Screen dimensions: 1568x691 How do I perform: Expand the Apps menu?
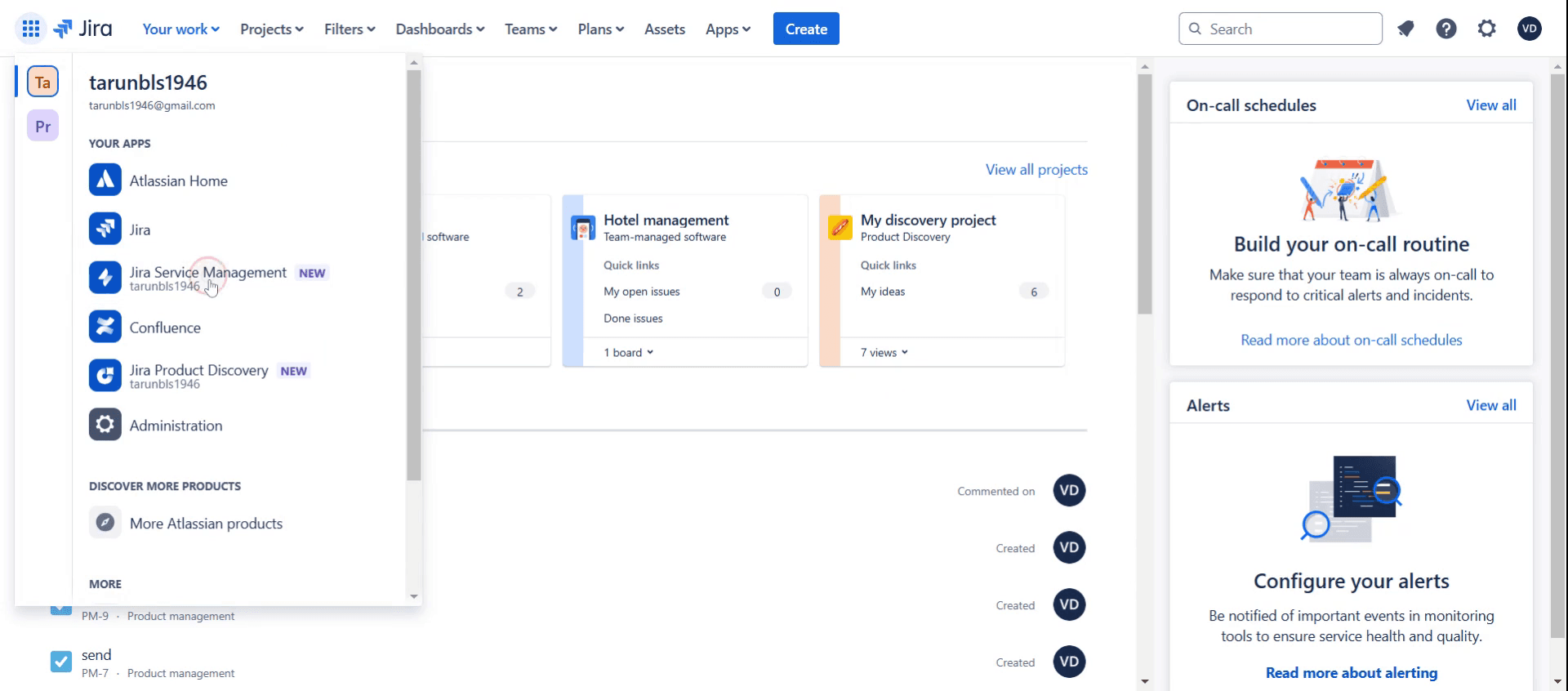pos(728,29)
